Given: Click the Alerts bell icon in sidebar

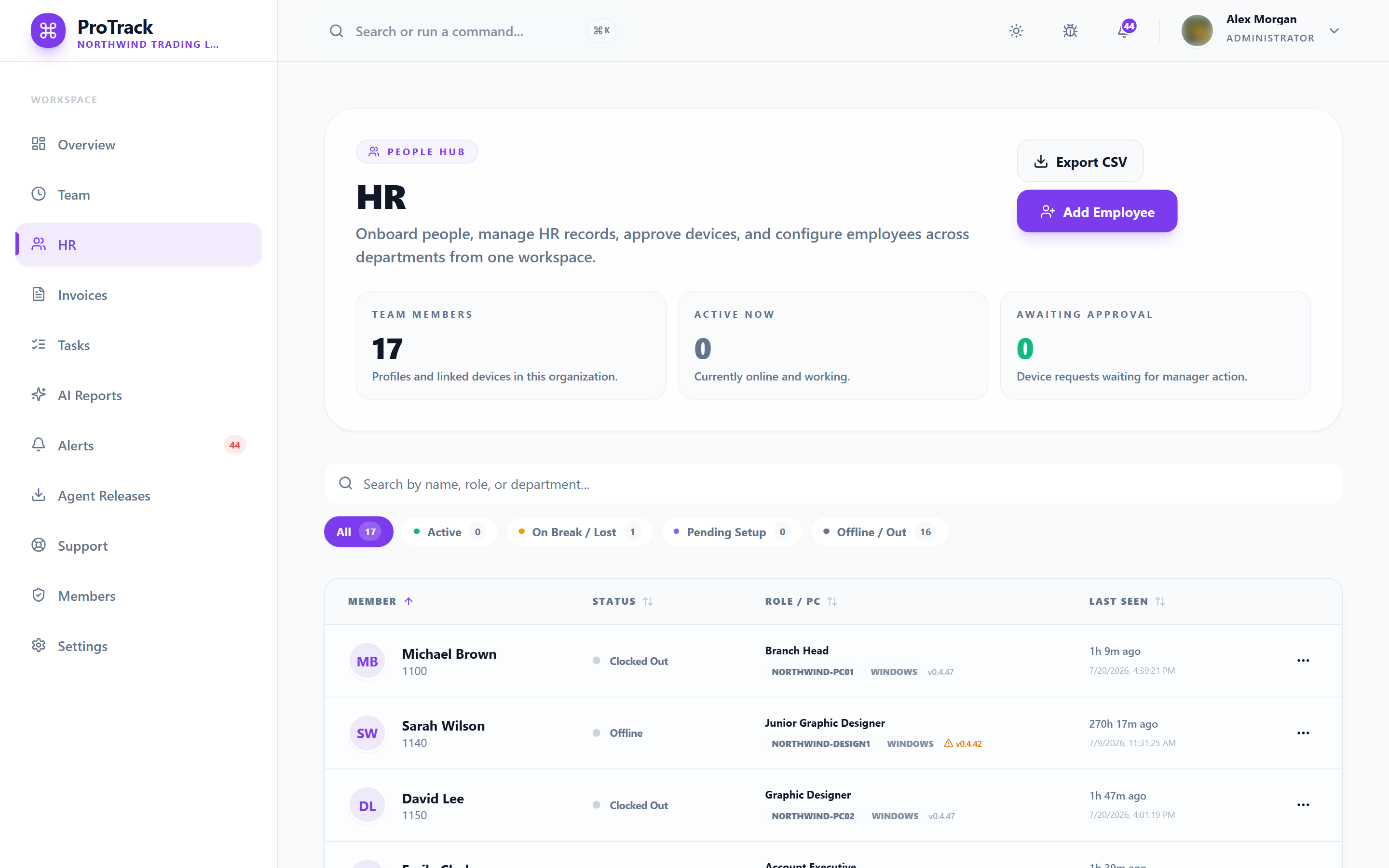Looking at the screenshot, I should (x=39, y=445).
